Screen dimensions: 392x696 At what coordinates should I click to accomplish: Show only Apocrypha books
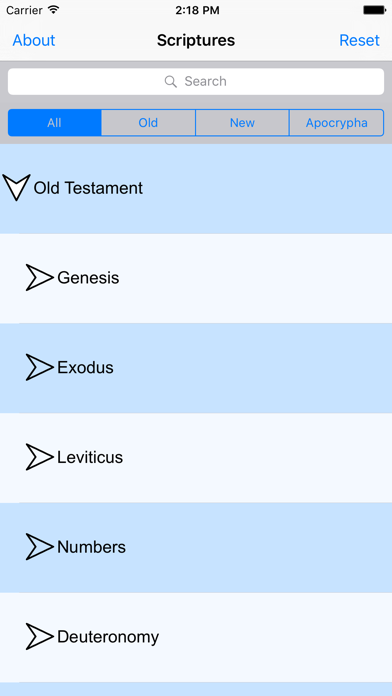tap(337, 123)
